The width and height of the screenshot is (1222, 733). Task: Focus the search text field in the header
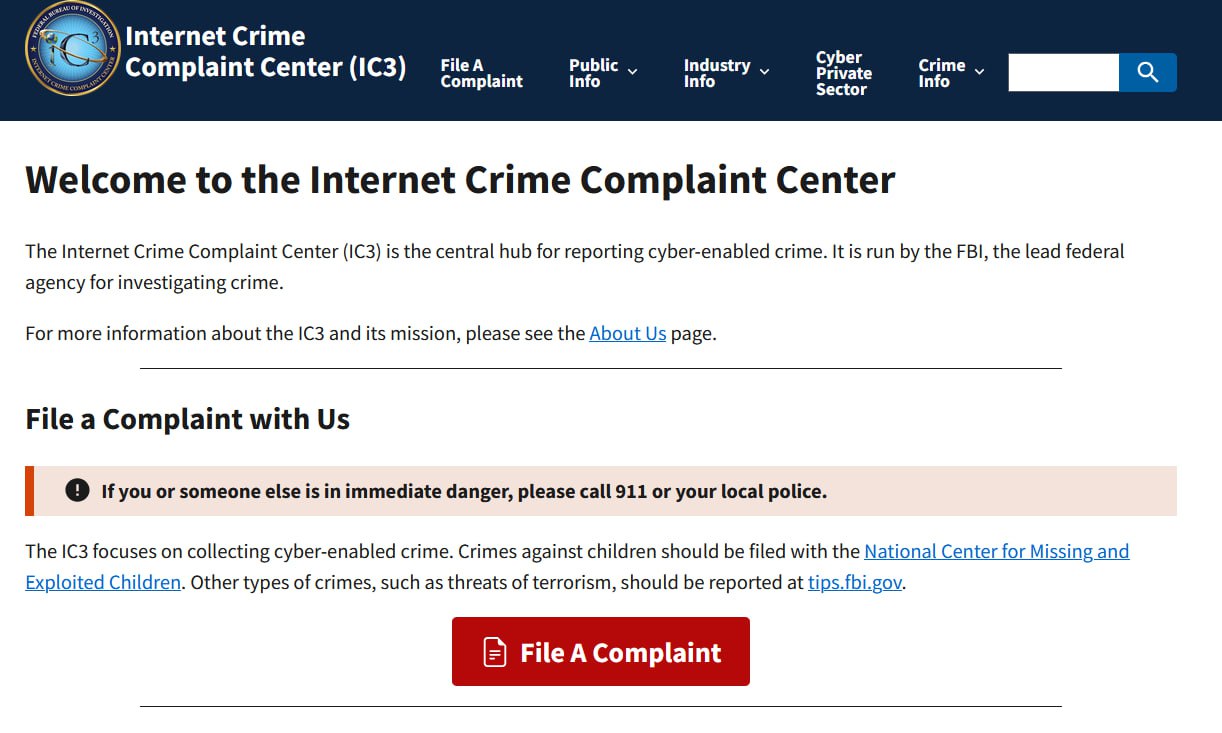coord(1063,72)
